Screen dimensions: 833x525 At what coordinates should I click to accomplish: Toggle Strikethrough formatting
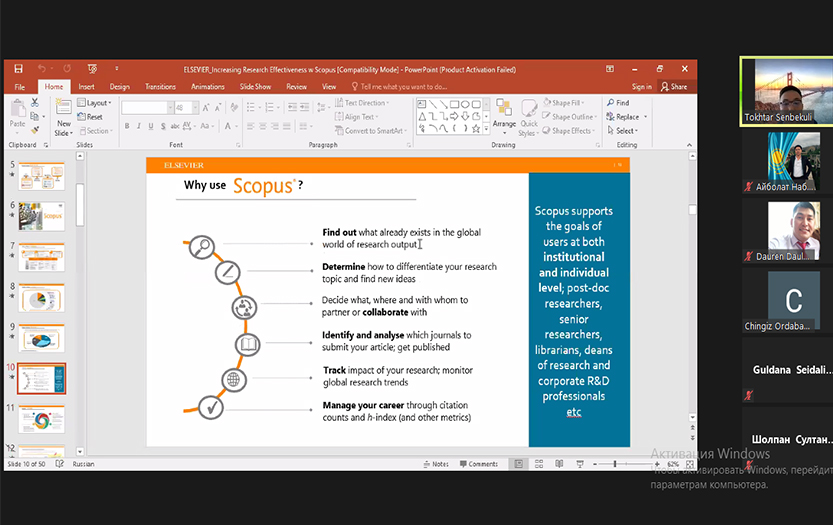coord(175,126)
